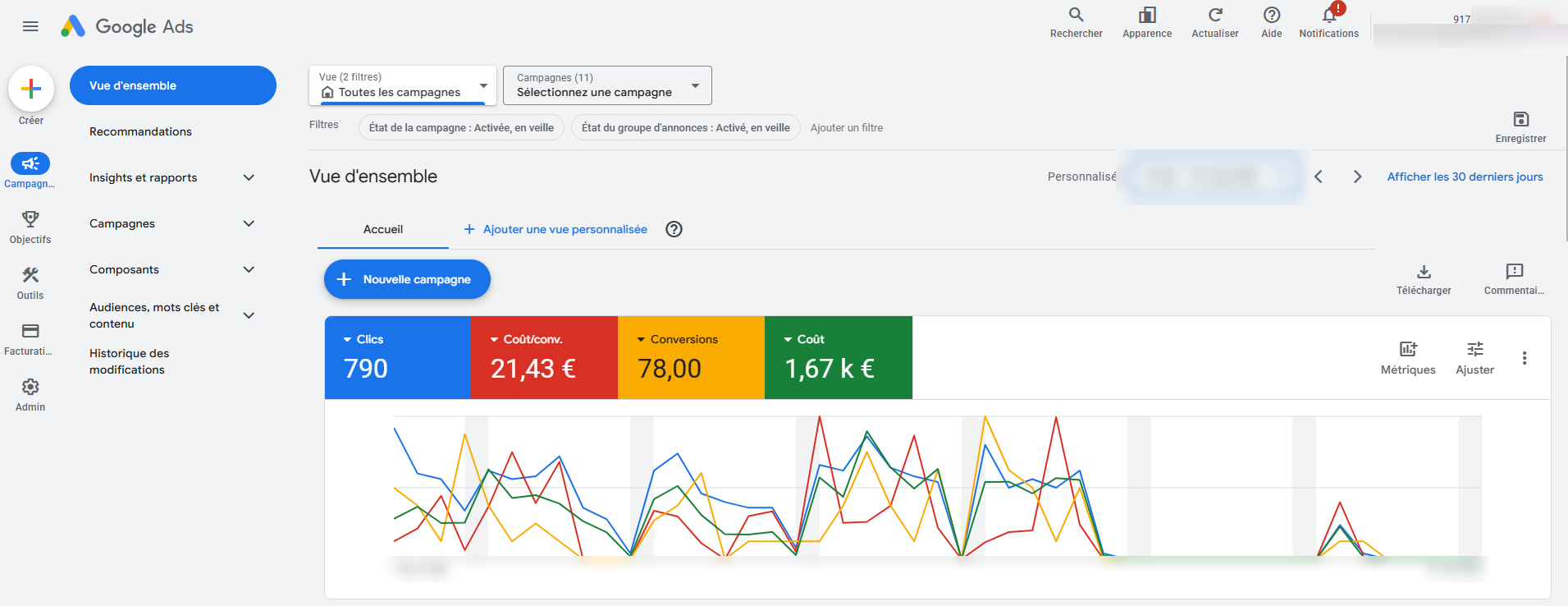The height and width of the screenshot is (606, 1568).
Task: Go to previous date range arrow
Action: click(x=1318, y=177)
